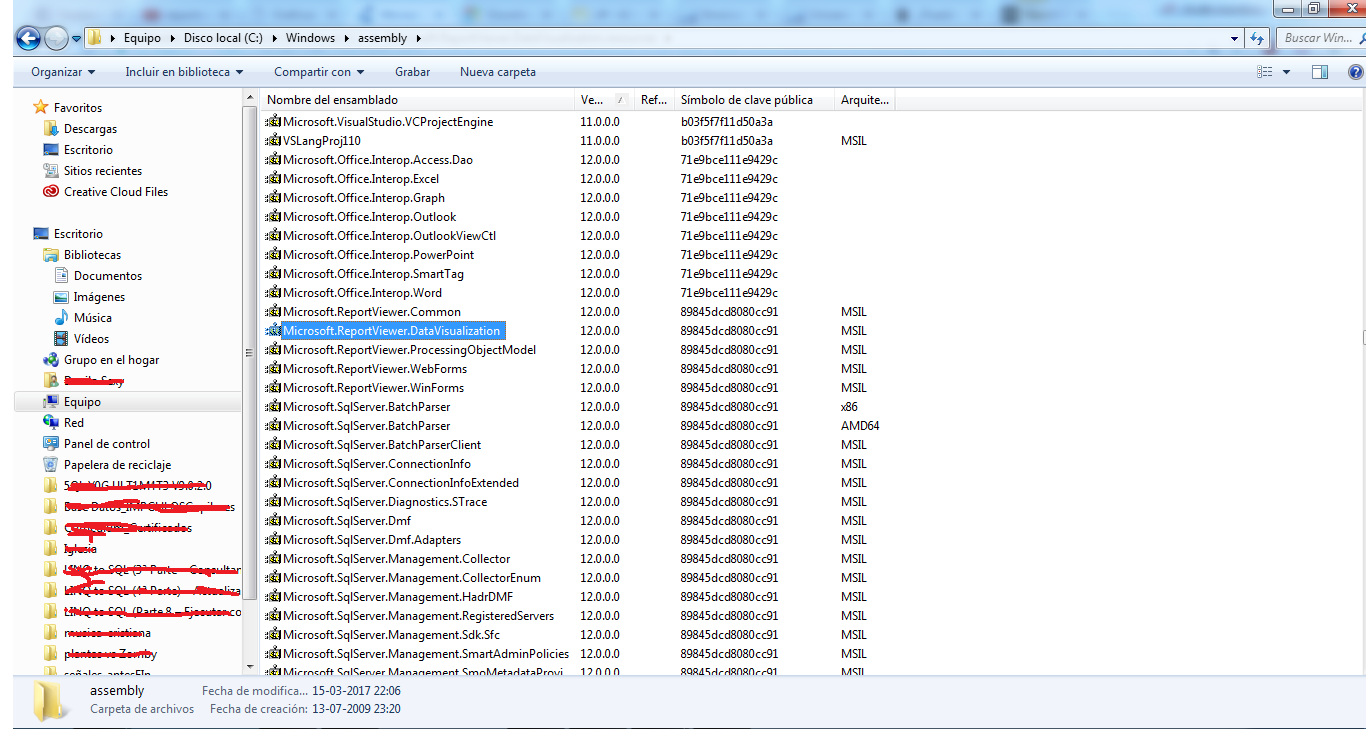This screenshot has width=1366, height=729.
Task: Click Nueva carpeta in the toolbar
Action: coord(498,72)
